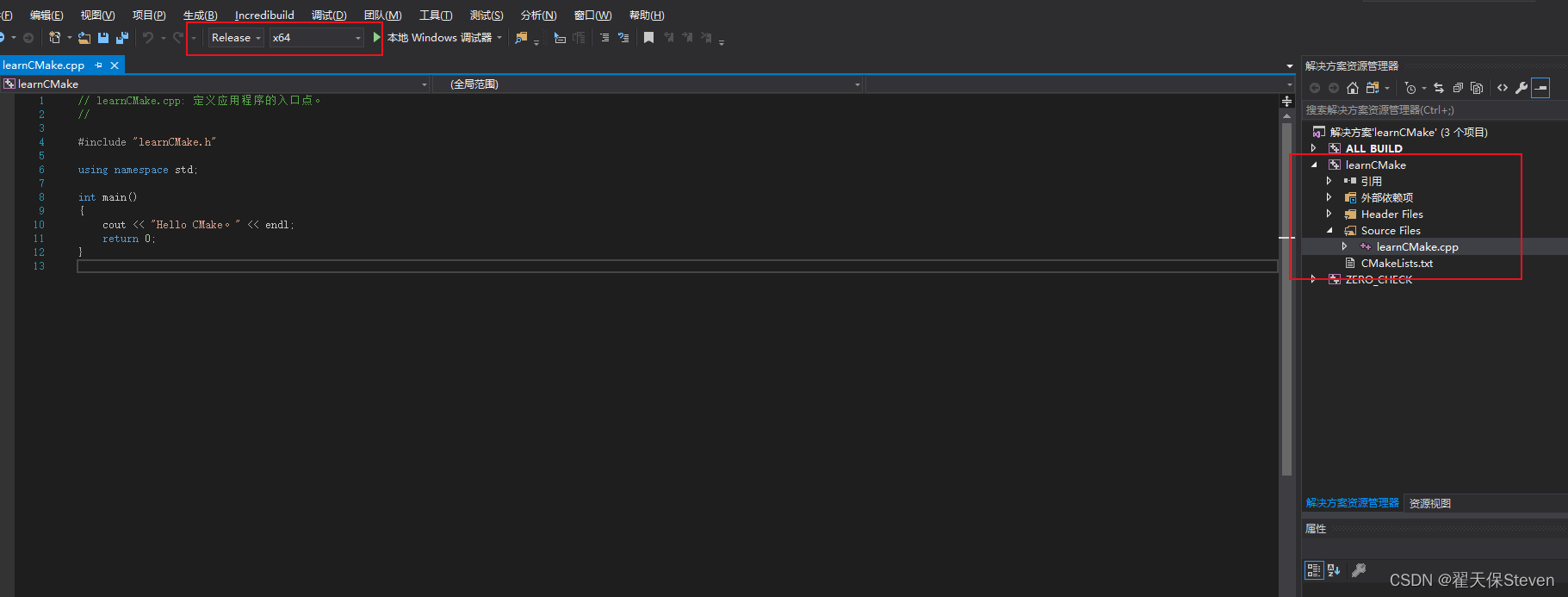Image resolution: width=1568 pixels, height=597 pixels.
Task: Open the local Windows debugger dropdown arrow
Action: pos(499,38)
